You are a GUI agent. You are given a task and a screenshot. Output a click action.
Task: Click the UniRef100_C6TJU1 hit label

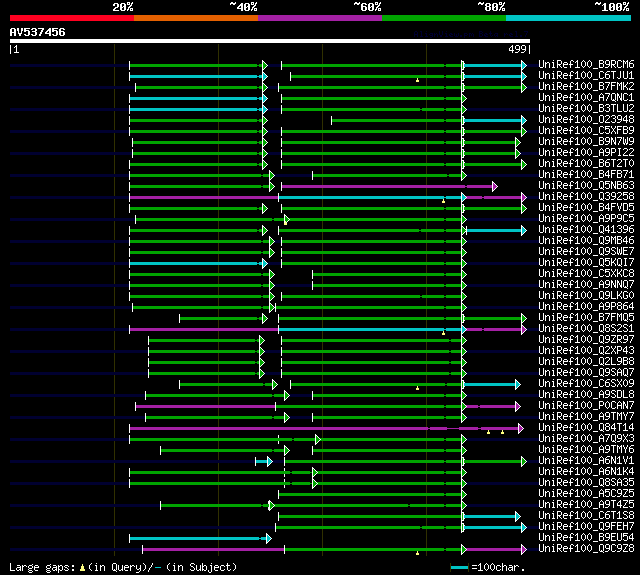tap(586, 75)
